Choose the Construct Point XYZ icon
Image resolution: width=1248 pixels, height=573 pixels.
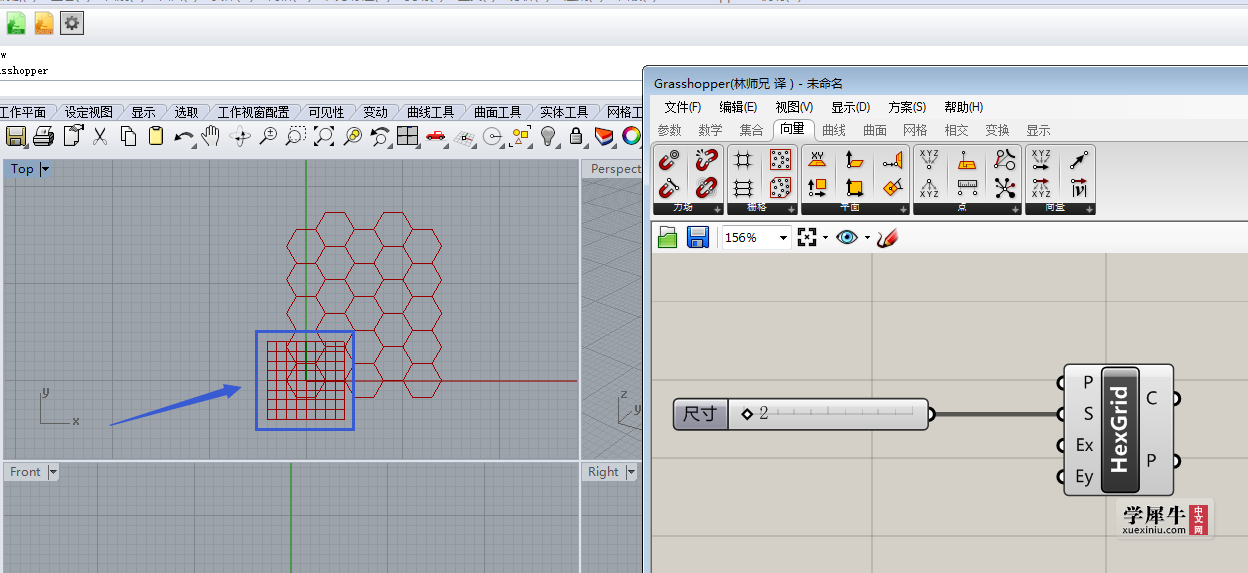[929, 160]
